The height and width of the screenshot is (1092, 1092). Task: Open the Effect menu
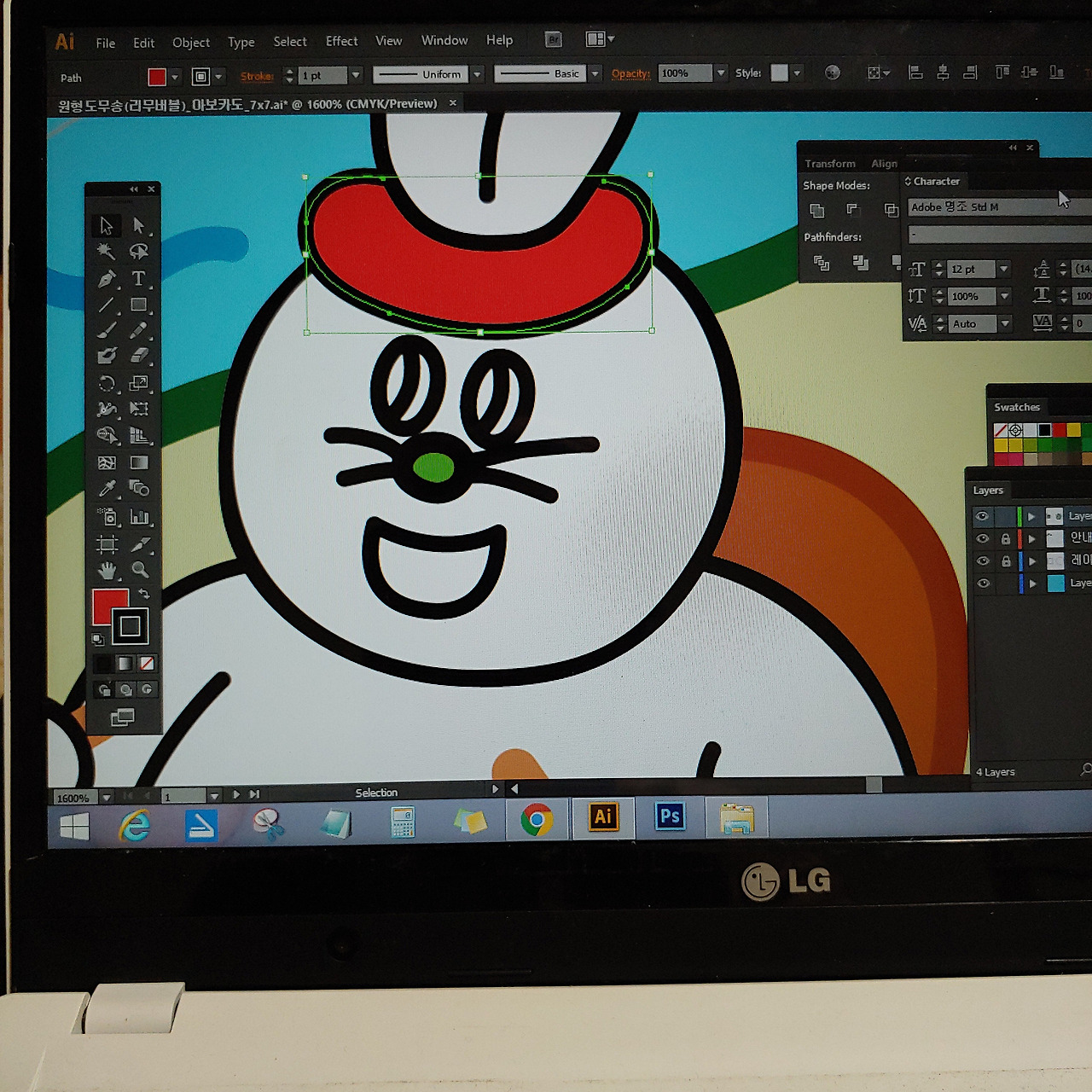pos(341,41)
